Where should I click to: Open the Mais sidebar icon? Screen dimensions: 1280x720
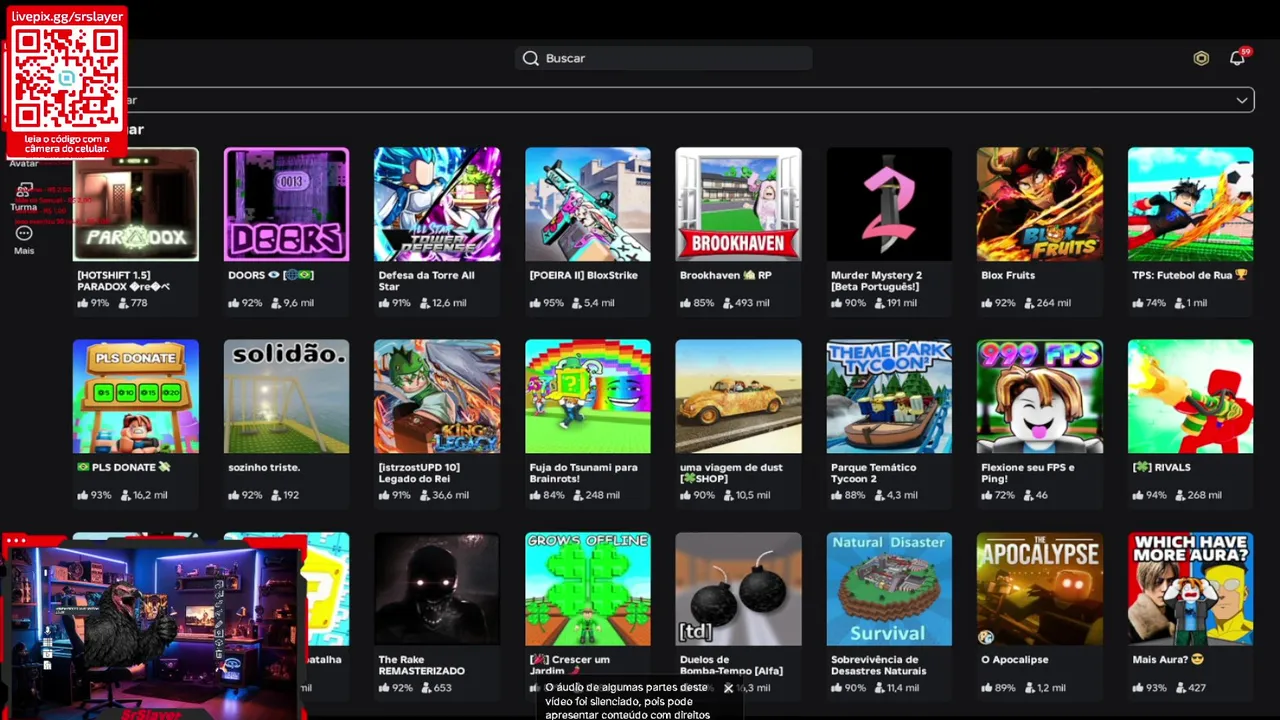24,234
